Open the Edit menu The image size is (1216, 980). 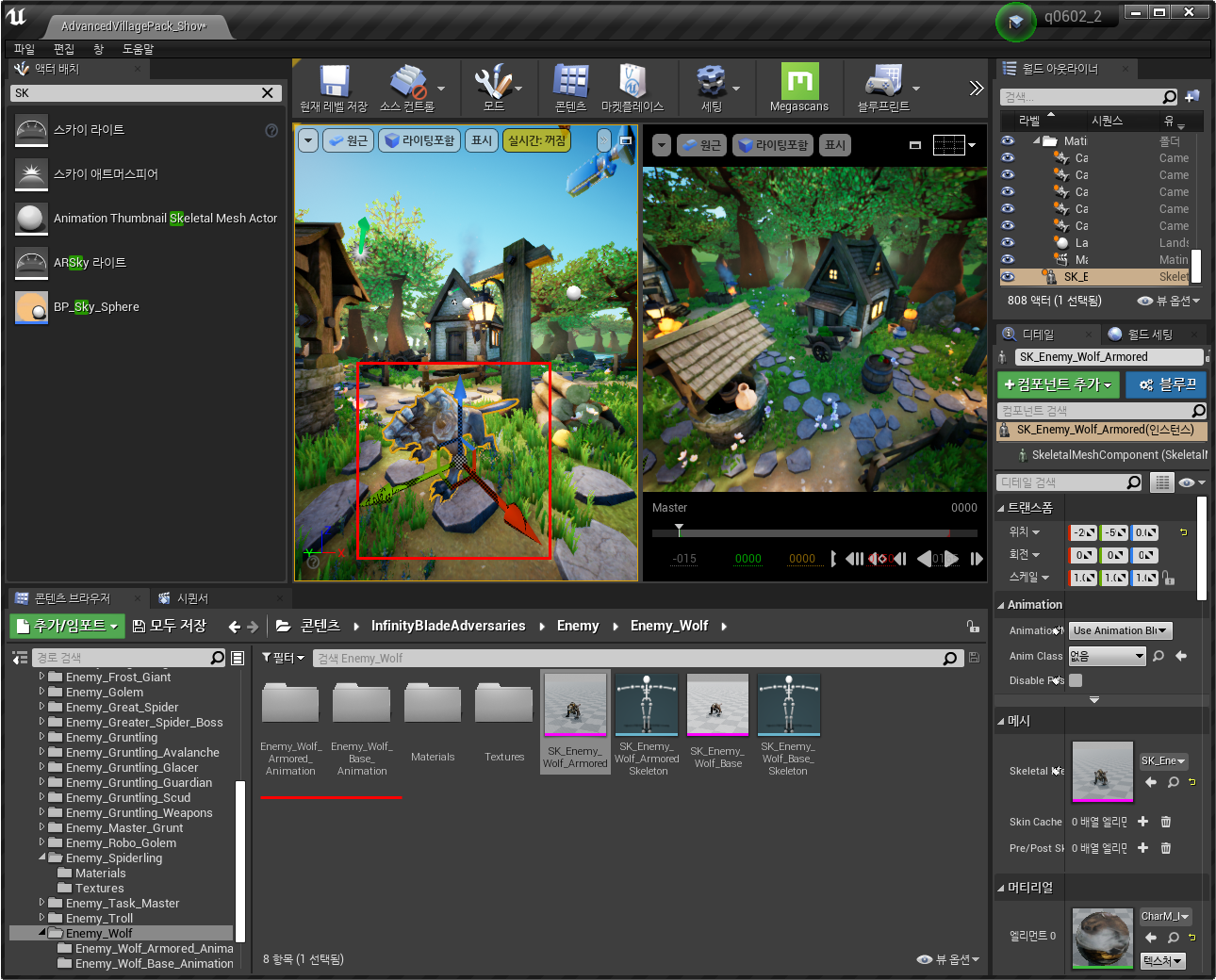pos(64,49)
